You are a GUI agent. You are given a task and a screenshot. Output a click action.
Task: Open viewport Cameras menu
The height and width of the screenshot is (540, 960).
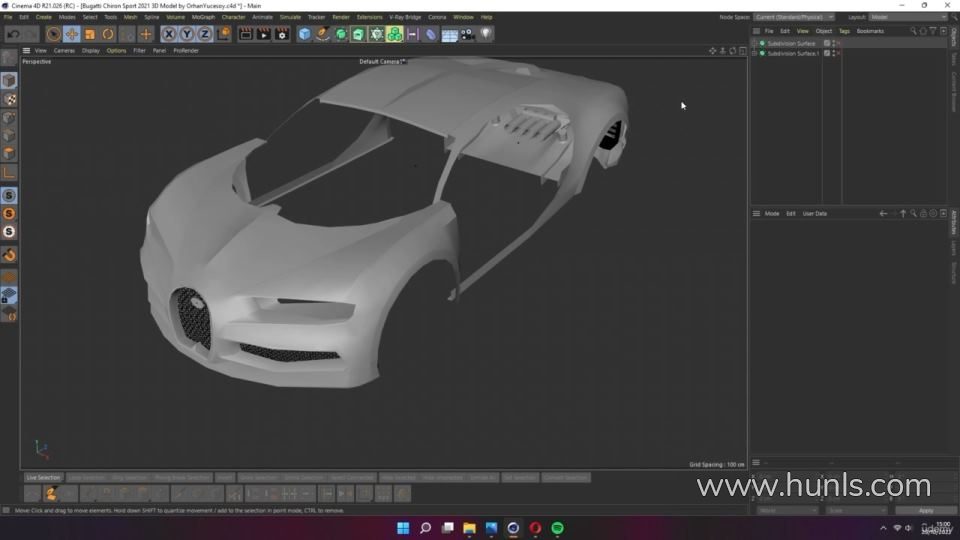click(x=64, y=51)
